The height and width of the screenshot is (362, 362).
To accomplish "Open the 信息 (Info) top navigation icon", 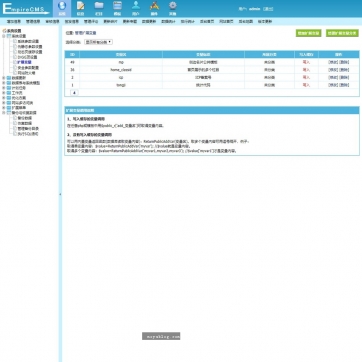I will 80,8.
